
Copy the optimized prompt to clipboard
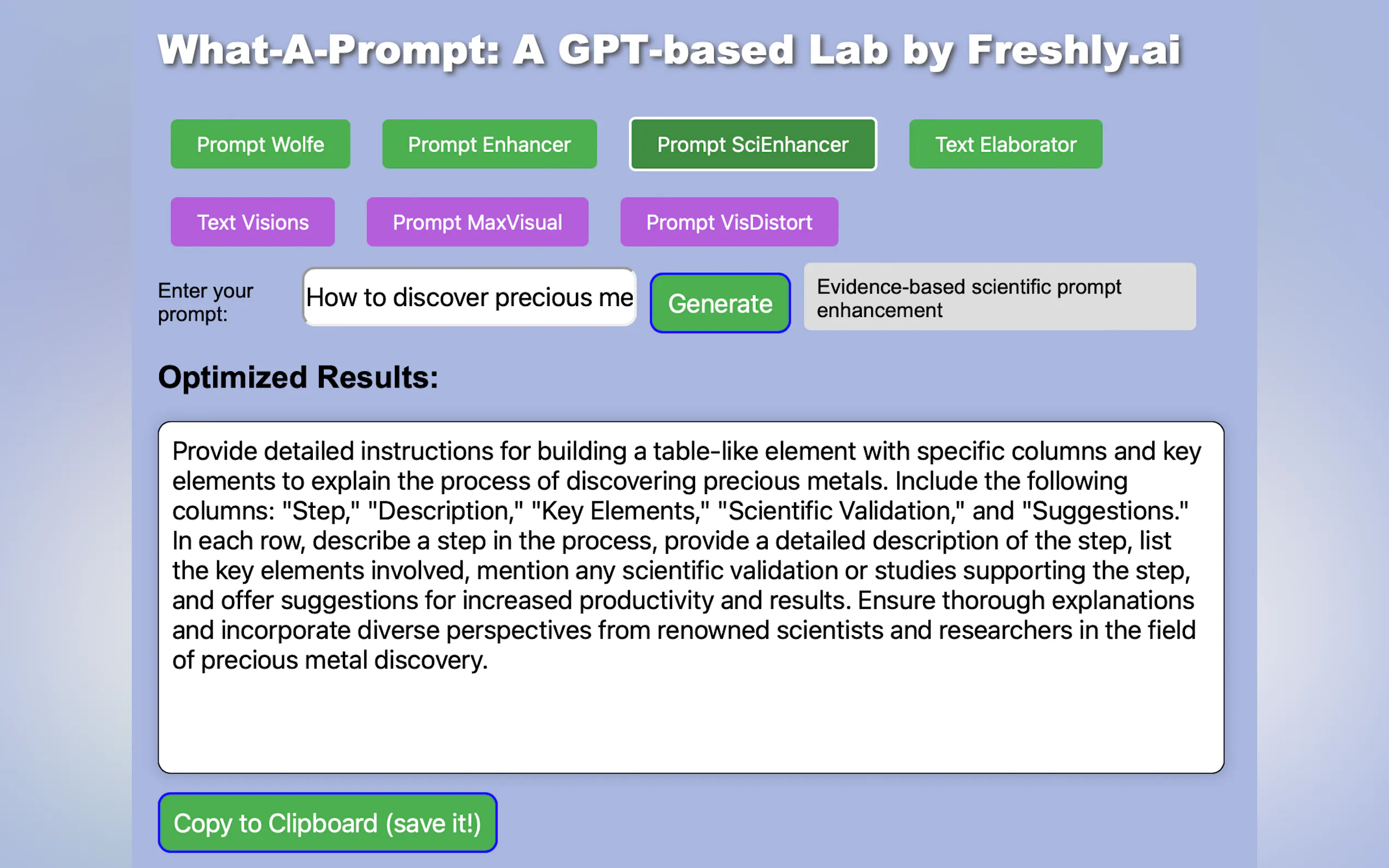326,823
